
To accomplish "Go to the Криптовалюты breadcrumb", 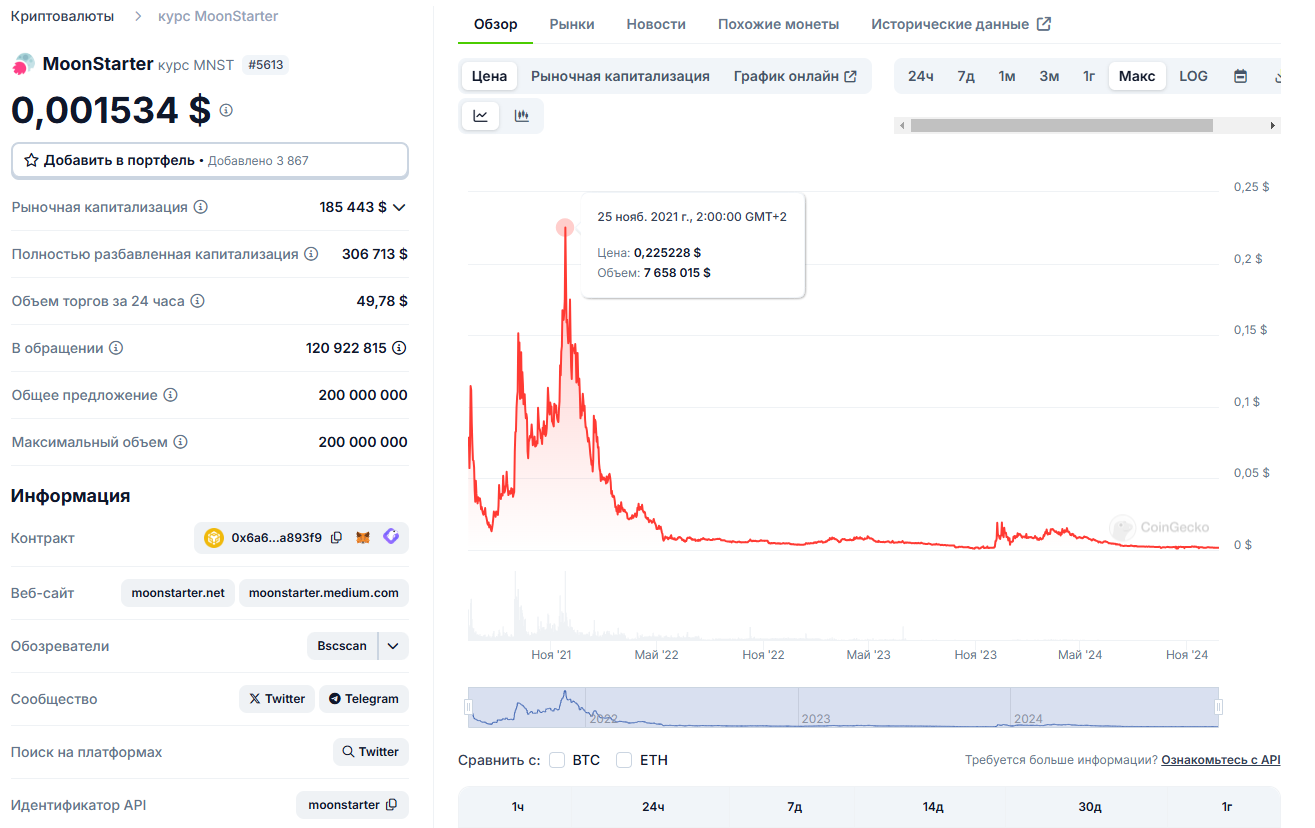I will [x=62, y=16].
